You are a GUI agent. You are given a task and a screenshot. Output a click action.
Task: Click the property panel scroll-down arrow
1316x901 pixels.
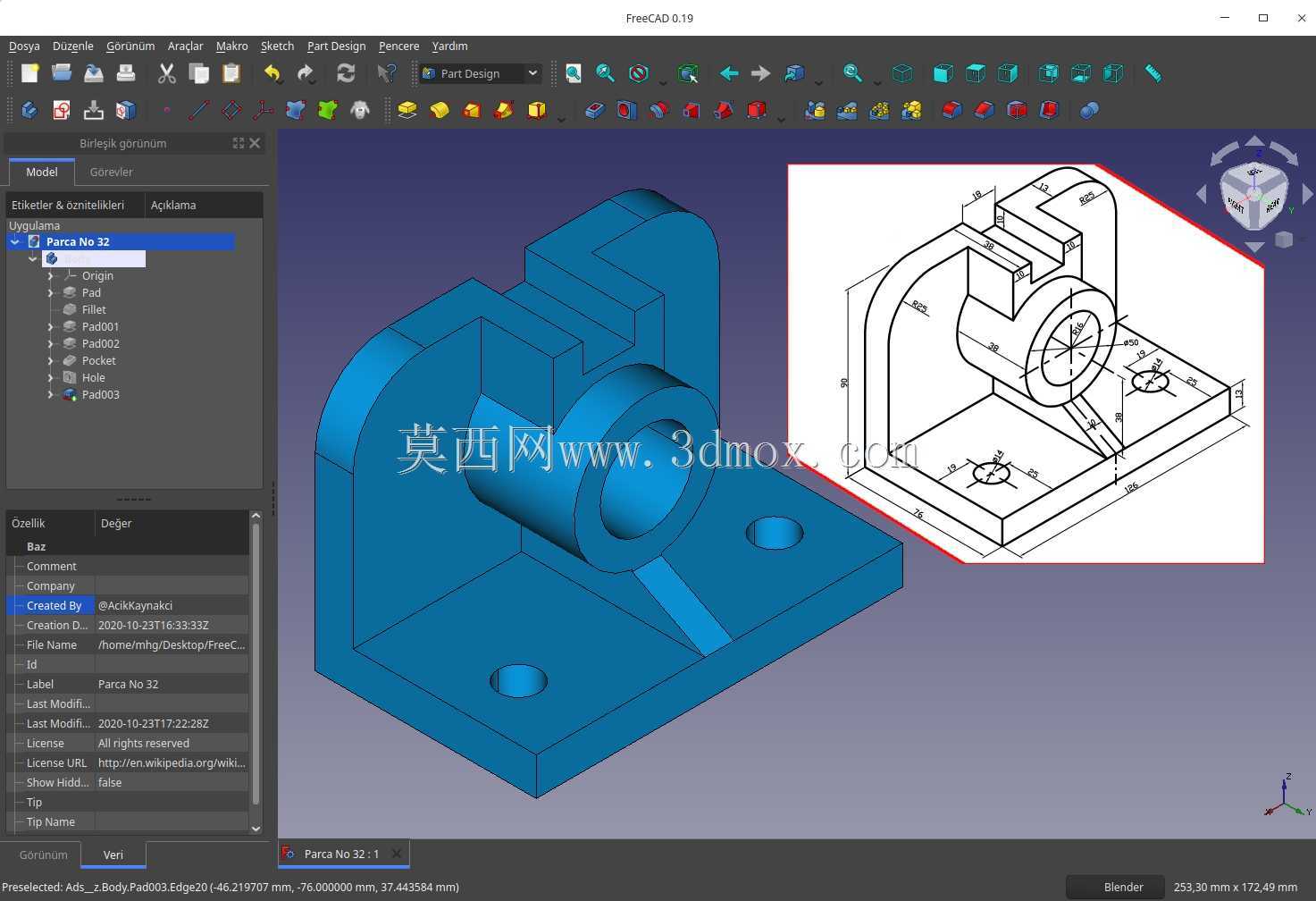point(256,829)
